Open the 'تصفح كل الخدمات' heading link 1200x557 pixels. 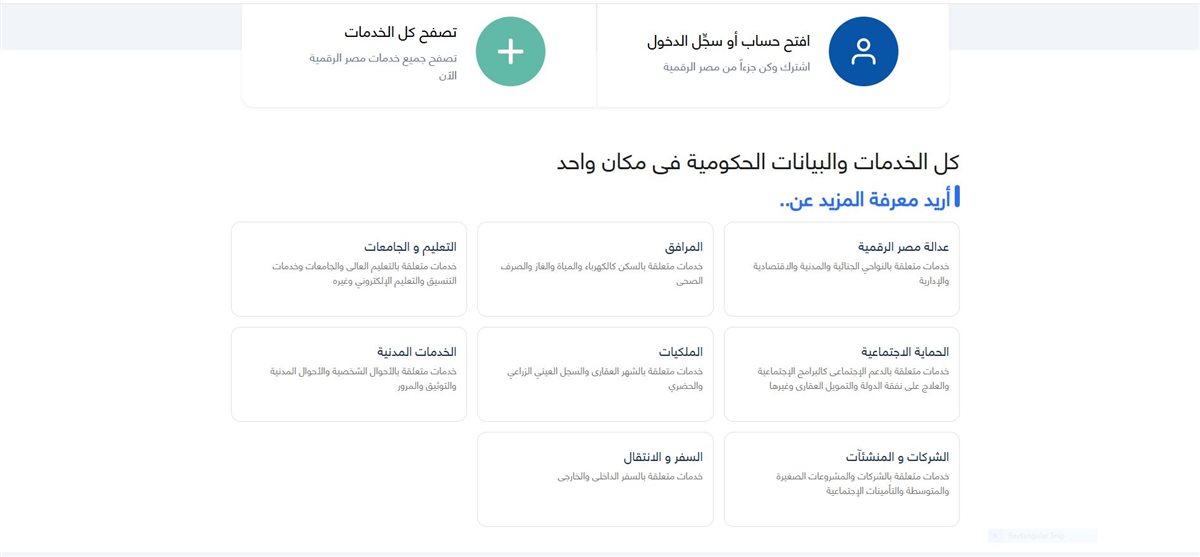coord(401,33)
